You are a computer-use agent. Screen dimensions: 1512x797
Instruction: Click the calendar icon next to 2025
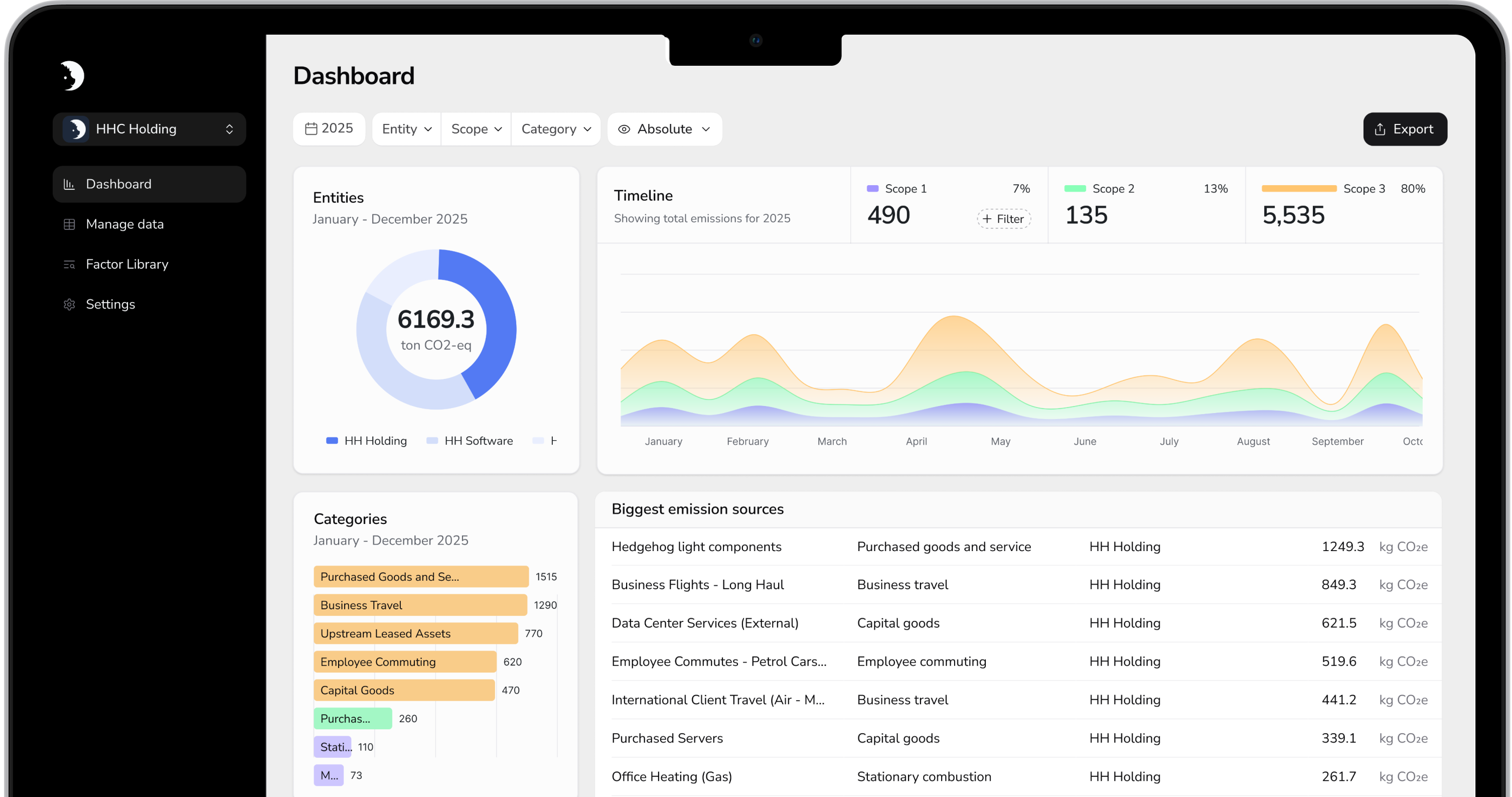[x=311, y=128]
